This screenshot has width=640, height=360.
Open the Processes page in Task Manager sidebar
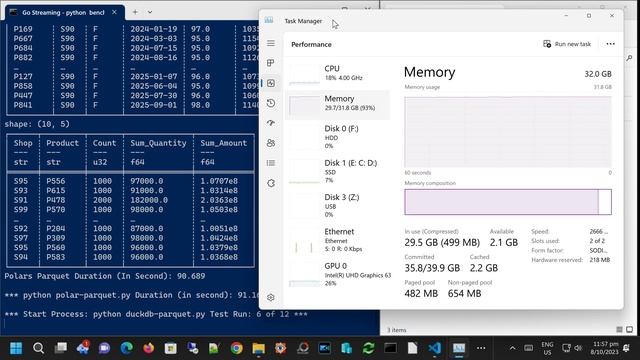[271, 63]
